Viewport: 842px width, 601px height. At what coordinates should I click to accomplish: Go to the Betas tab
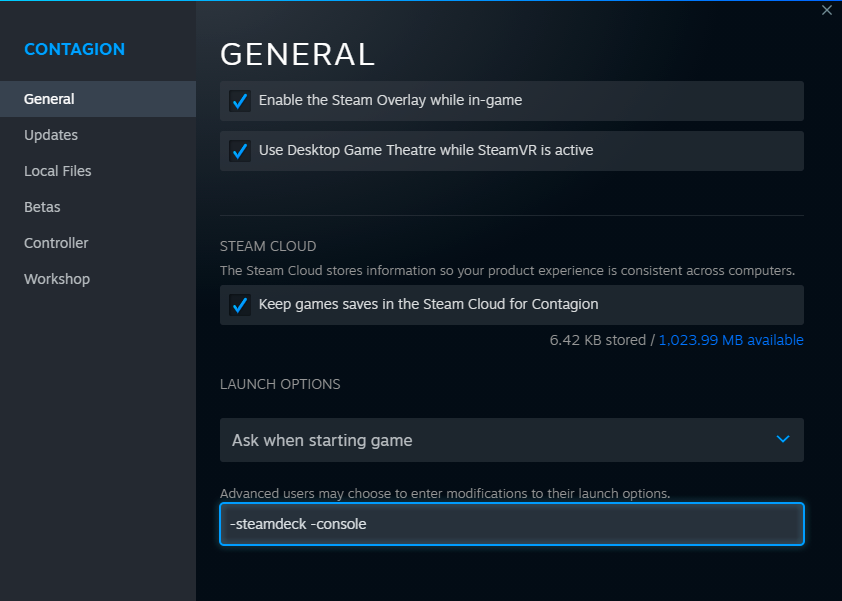pyautogui.click(x=42, y=207)
